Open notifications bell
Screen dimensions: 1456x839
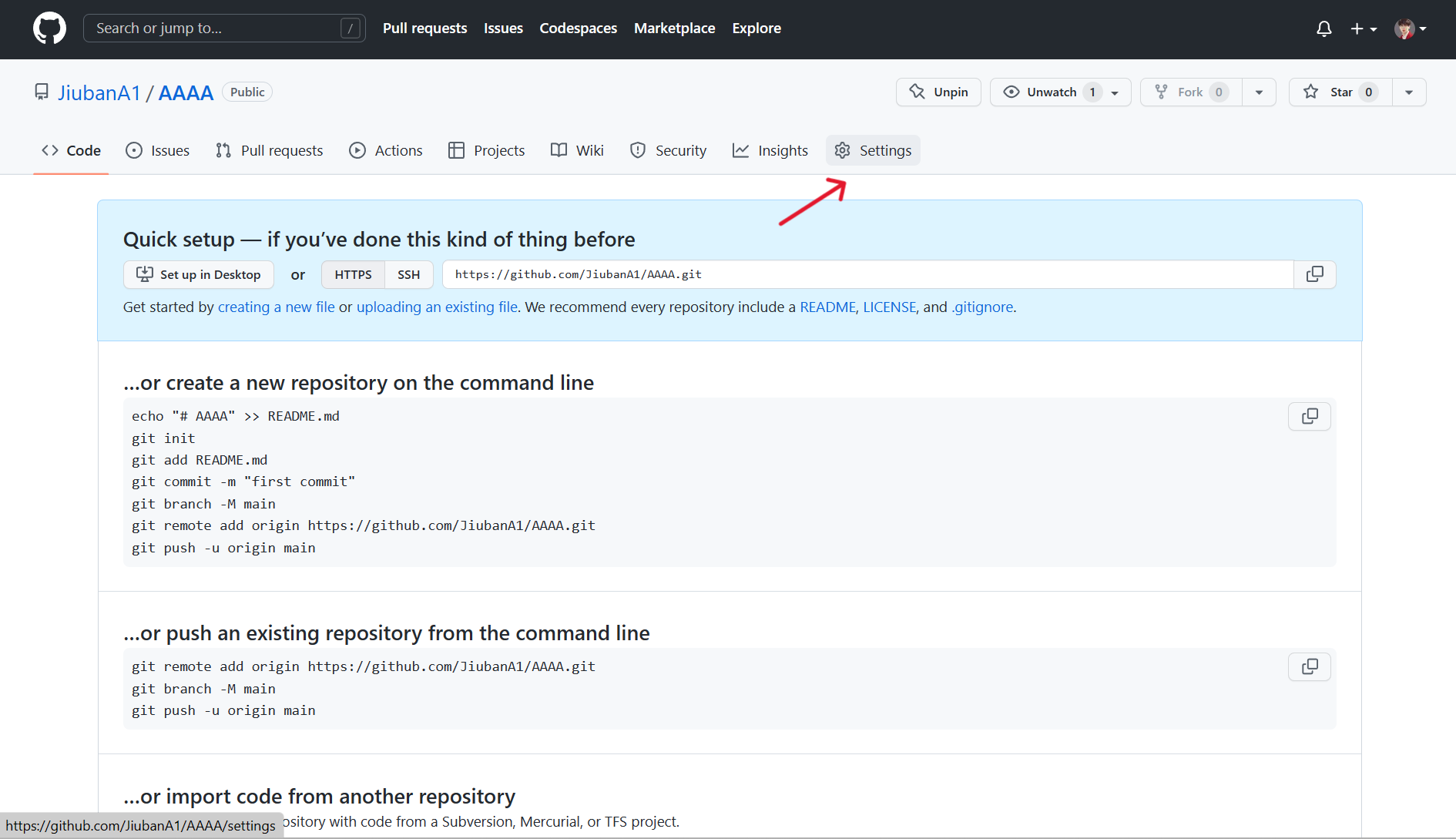point(1323,29)
